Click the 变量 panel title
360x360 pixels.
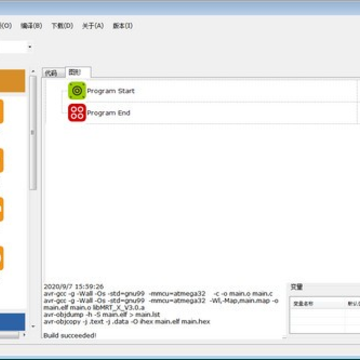point(297,287)
